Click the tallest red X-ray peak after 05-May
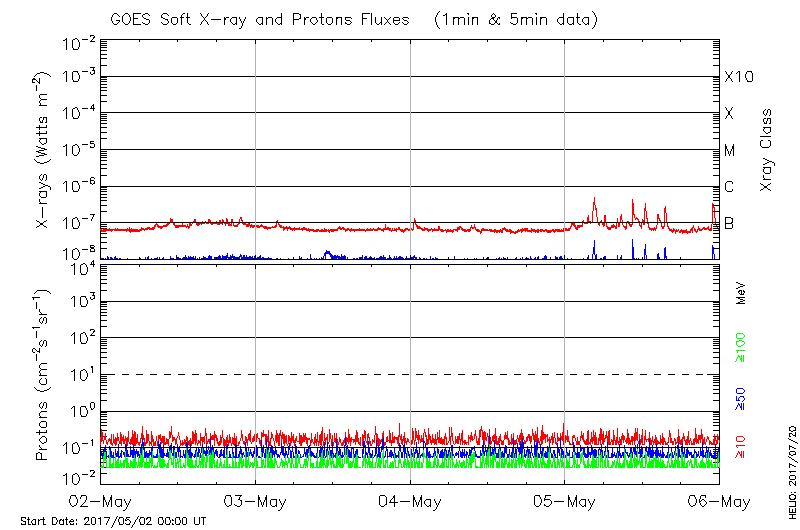The image size is (800, 530). tap(595, 199)
